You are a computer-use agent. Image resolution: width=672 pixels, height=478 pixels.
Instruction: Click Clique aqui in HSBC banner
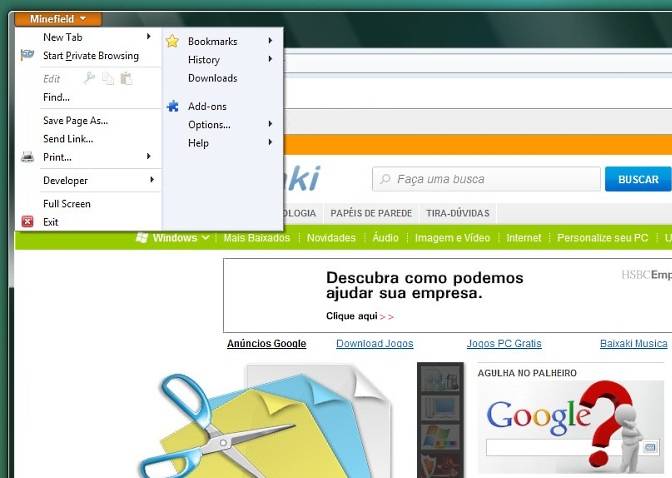352,316
